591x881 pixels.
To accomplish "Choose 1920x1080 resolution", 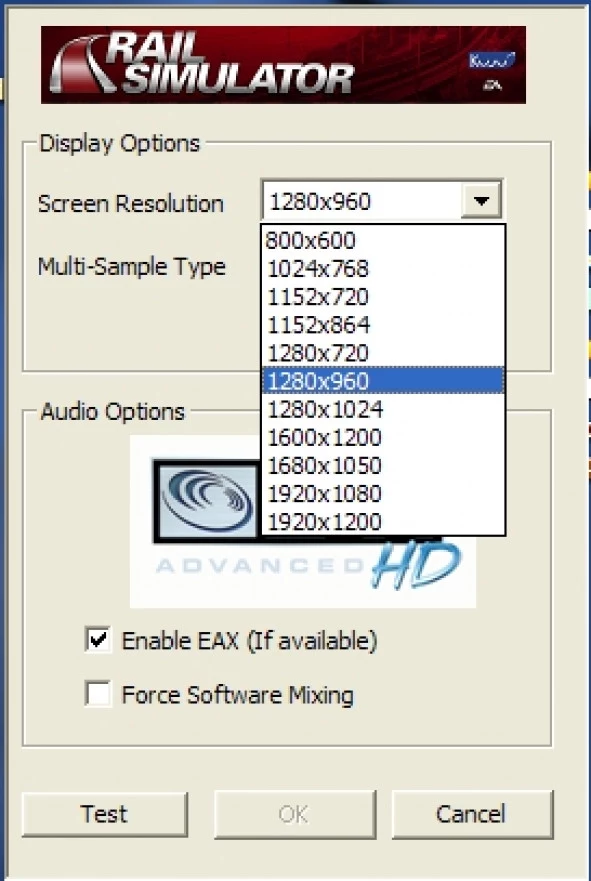I will click(384, 493).
